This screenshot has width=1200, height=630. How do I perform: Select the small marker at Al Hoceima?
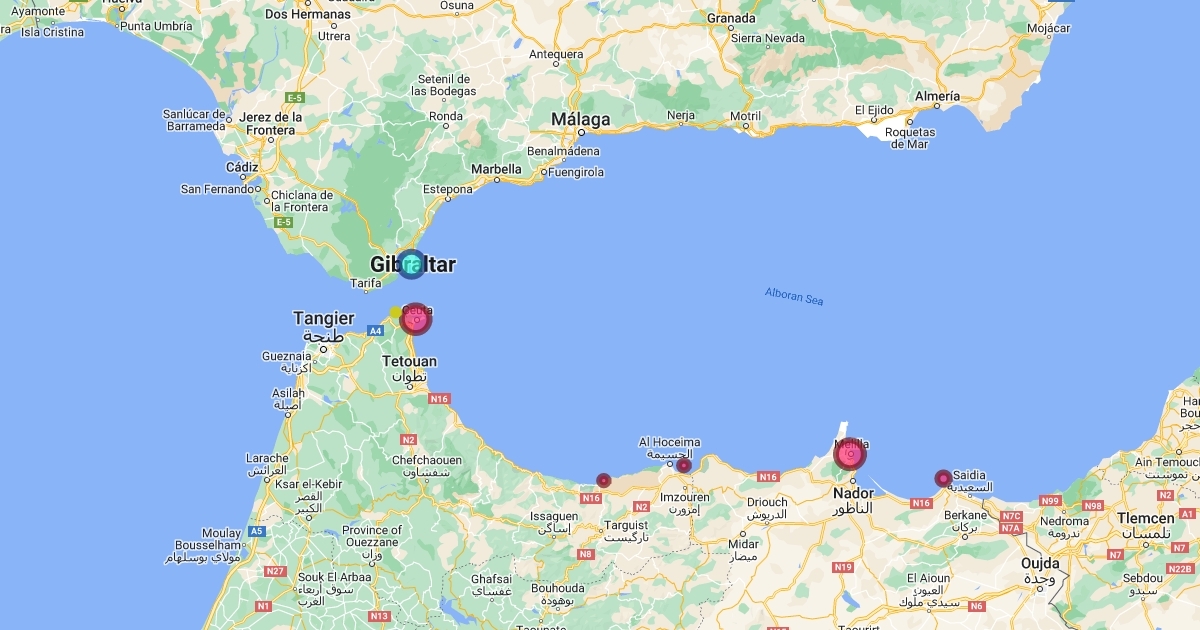[684, 465]
